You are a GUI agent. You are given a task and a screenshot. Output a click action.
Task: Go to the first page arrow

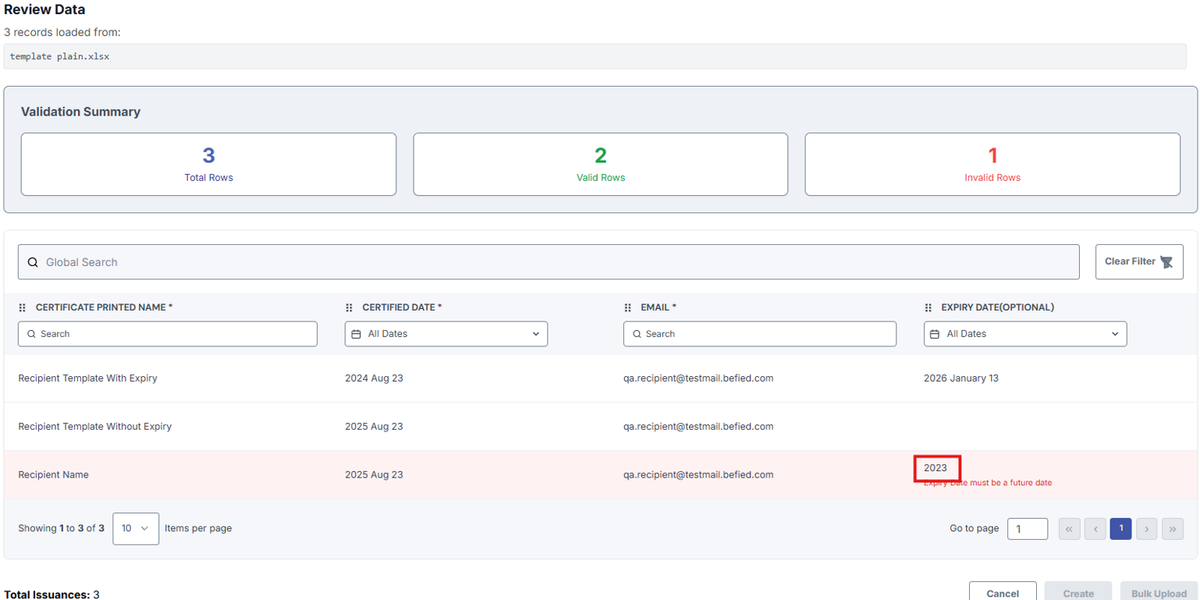[1069, 528]
